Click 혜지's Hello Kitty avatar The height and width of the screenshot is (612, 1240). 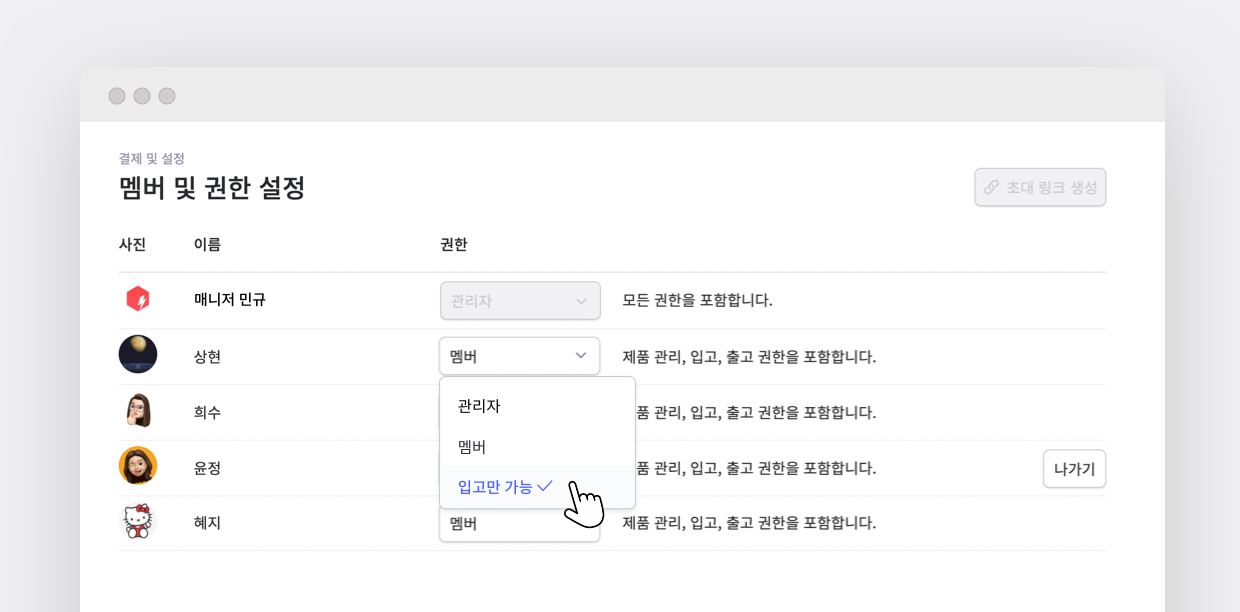(138, 522)
